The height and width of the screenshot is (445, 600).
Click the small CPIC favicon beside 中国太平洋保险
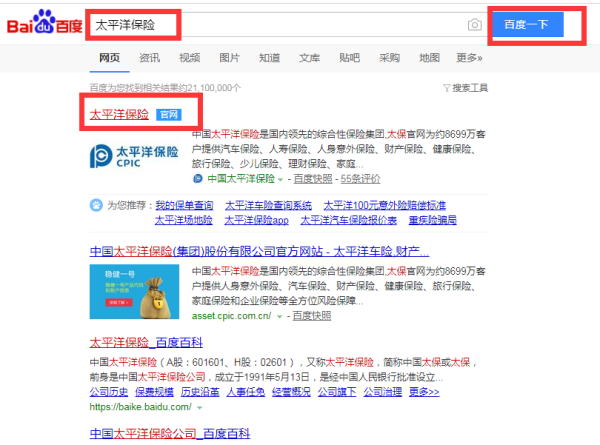[197, 179]
